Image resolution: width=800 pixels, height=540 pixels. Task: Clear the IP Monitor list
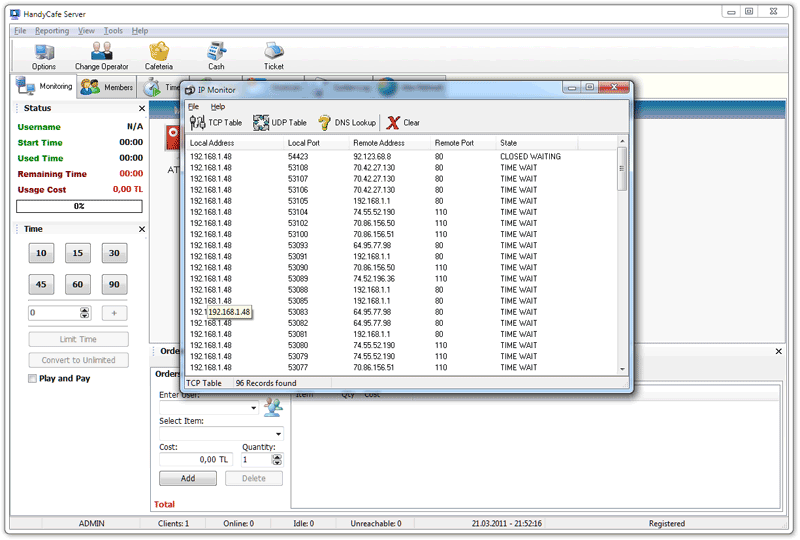pyautogui.click(x=403, y=122)
